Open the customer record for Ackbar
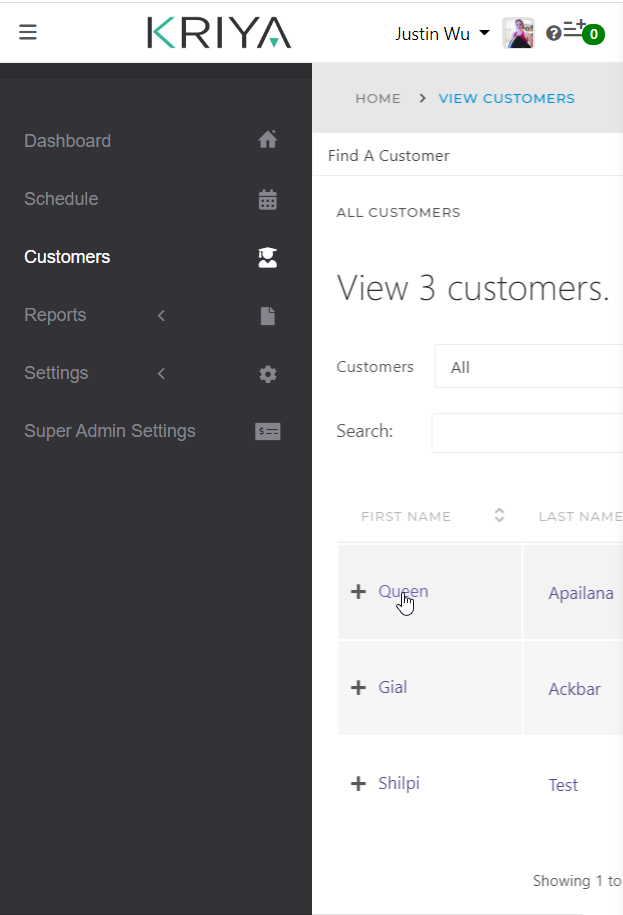Viewport: 623px width, 915px height. click(x=574, y=688)
